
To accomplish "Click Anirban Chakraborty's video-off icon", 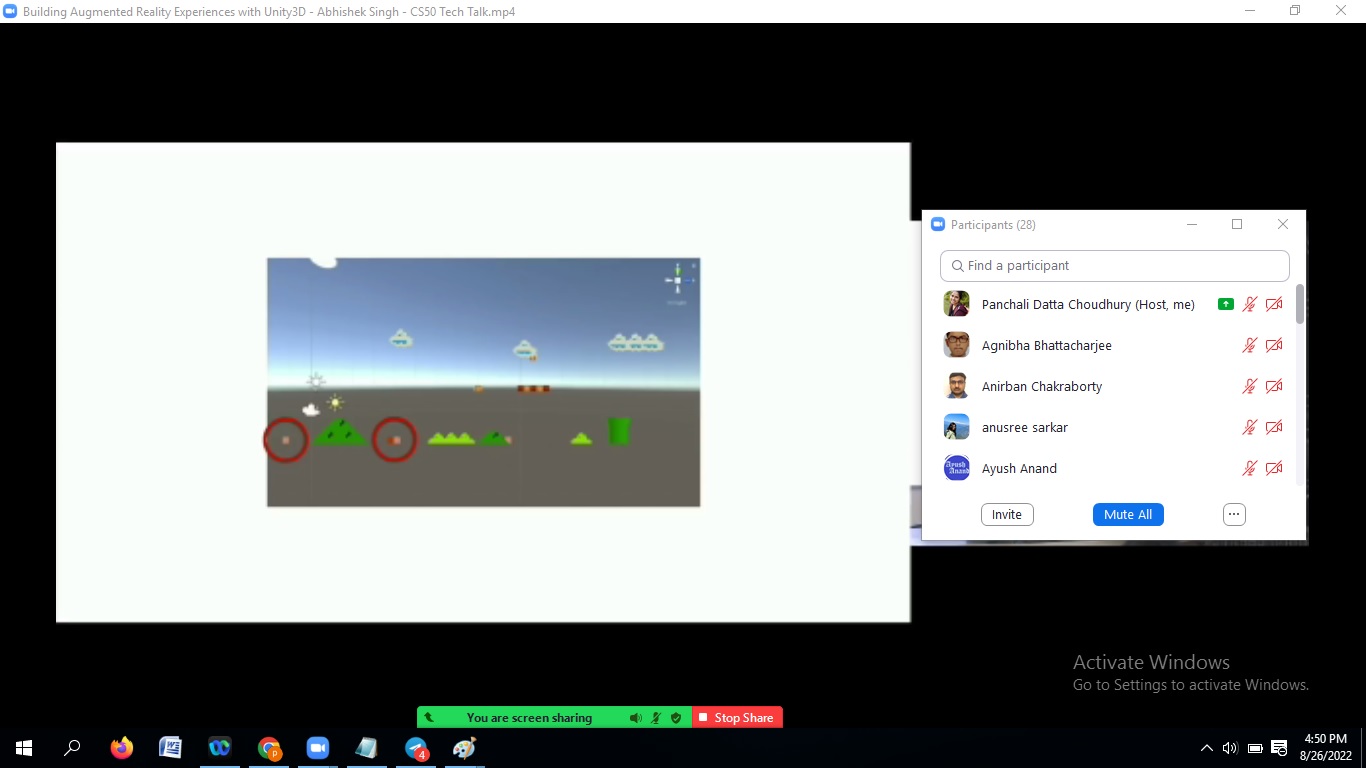I will 1274,386.
